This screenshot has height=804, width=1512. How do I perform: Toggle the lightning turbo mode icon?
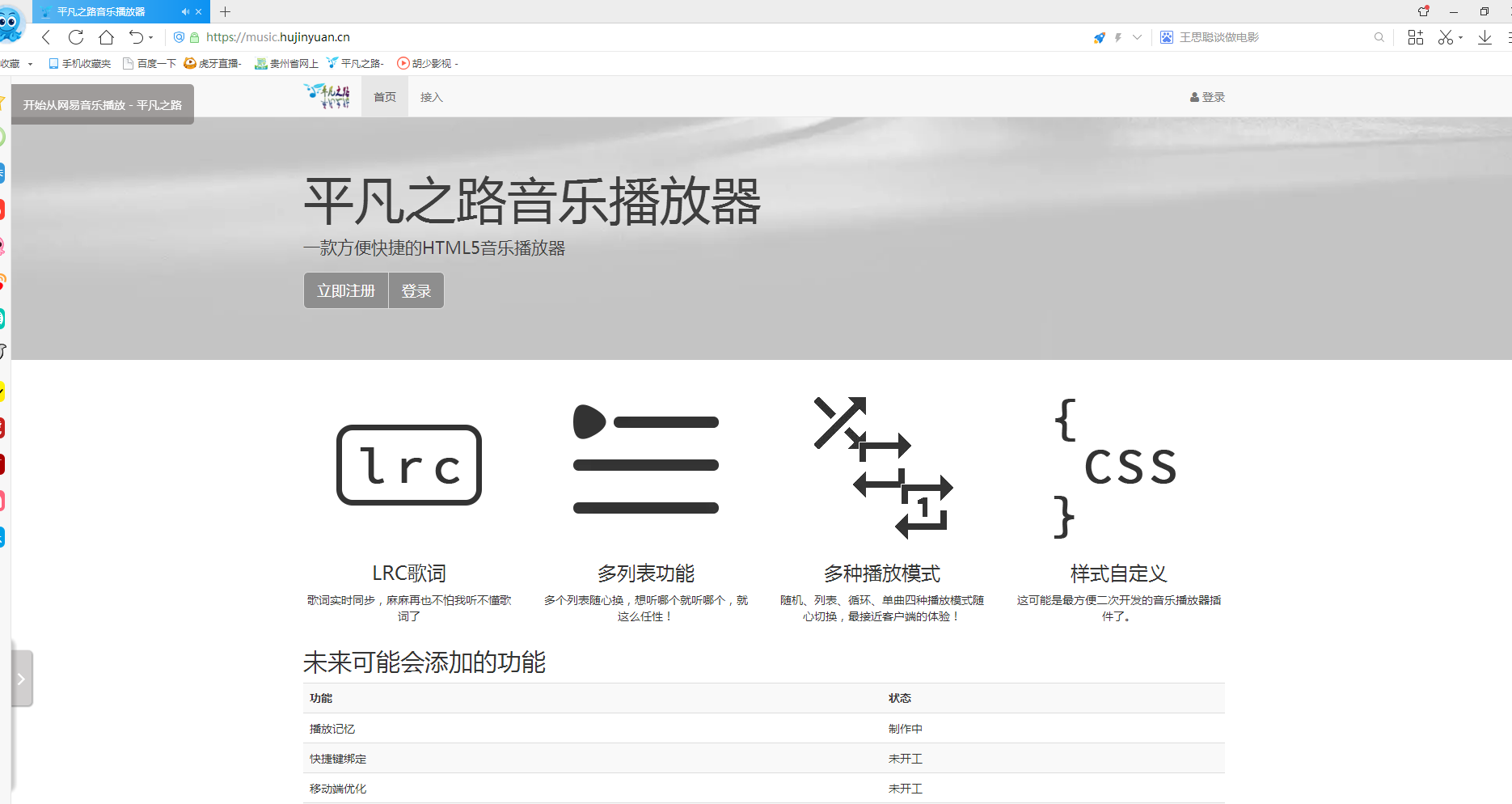click(x=1118, y=37)
